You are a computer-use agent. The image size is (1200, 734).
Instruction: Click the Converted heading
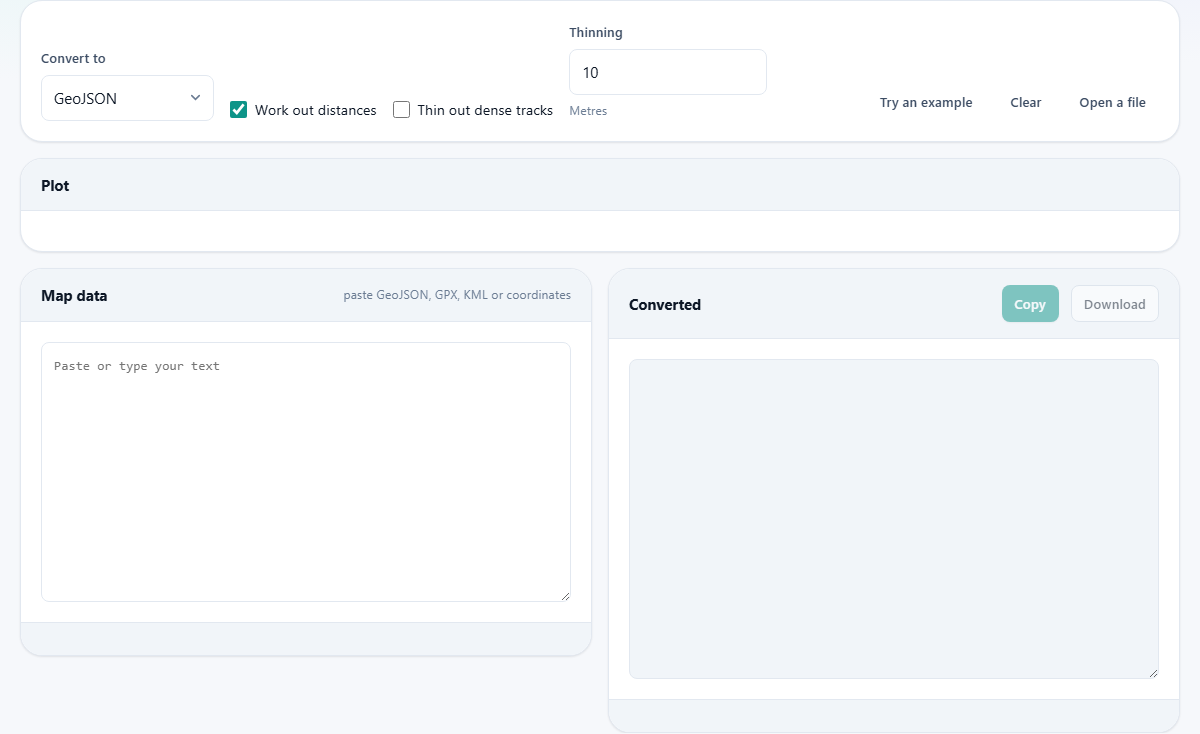click(x=665, y=304)
